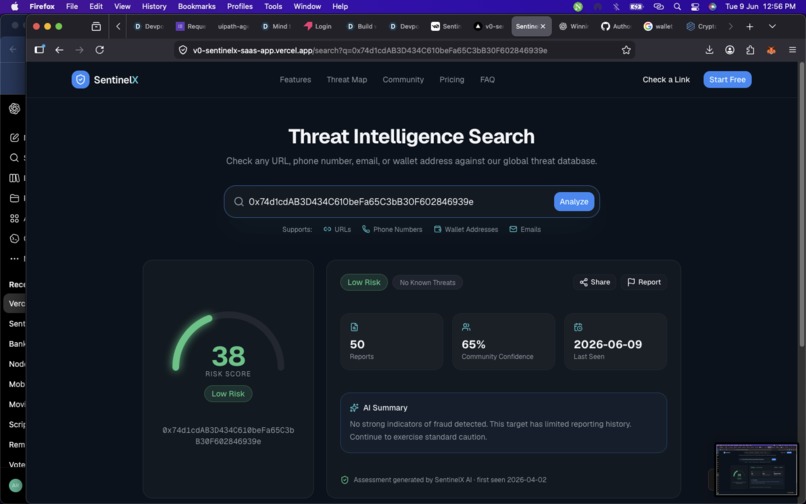Image resolution: width=806 pixels, height=504 pixels.
Task: Click the assessment generated by SentinelX AI note
Action: point(444,480)
